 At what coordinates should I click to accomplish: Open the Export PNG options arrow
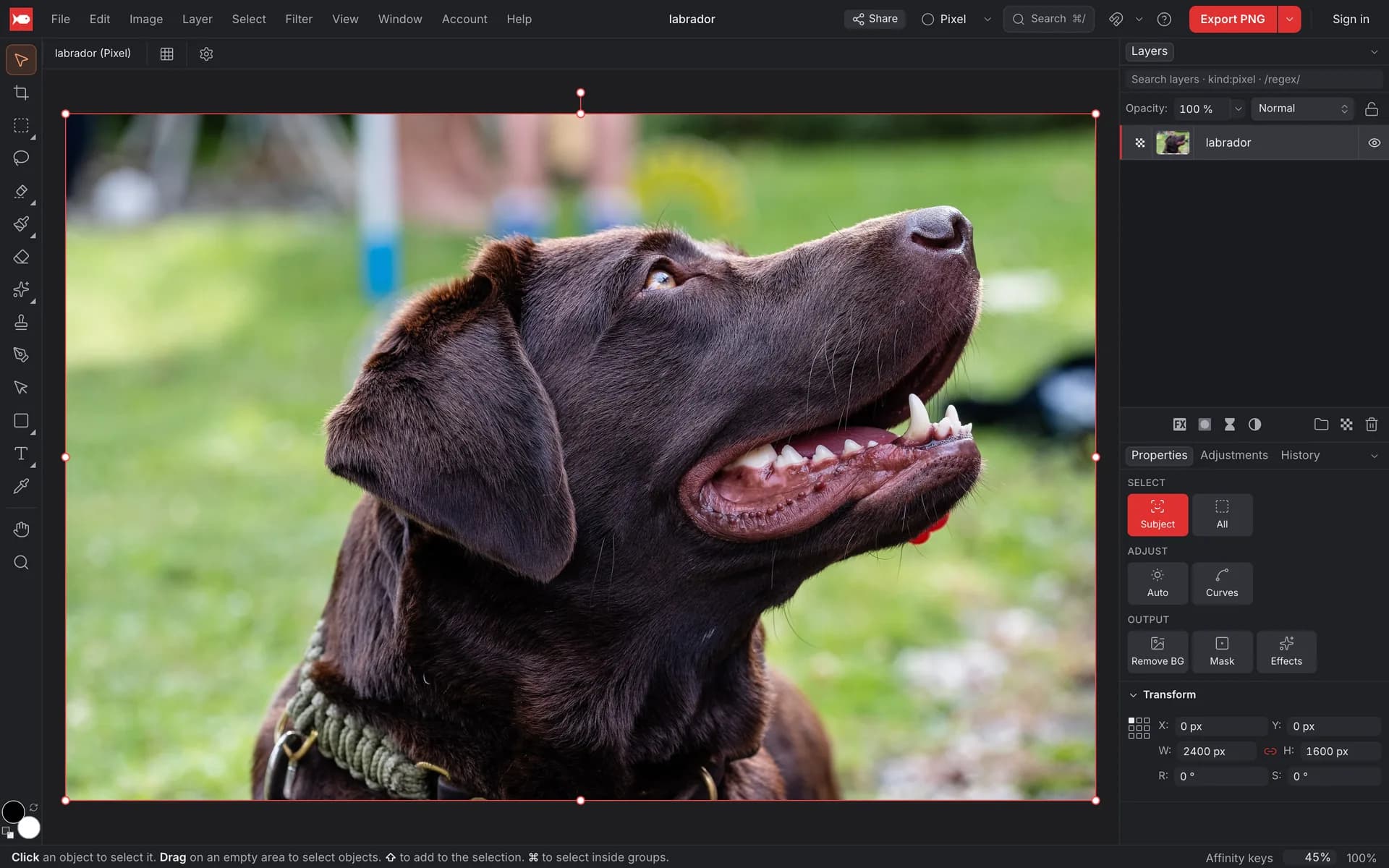coord(1289,20)
